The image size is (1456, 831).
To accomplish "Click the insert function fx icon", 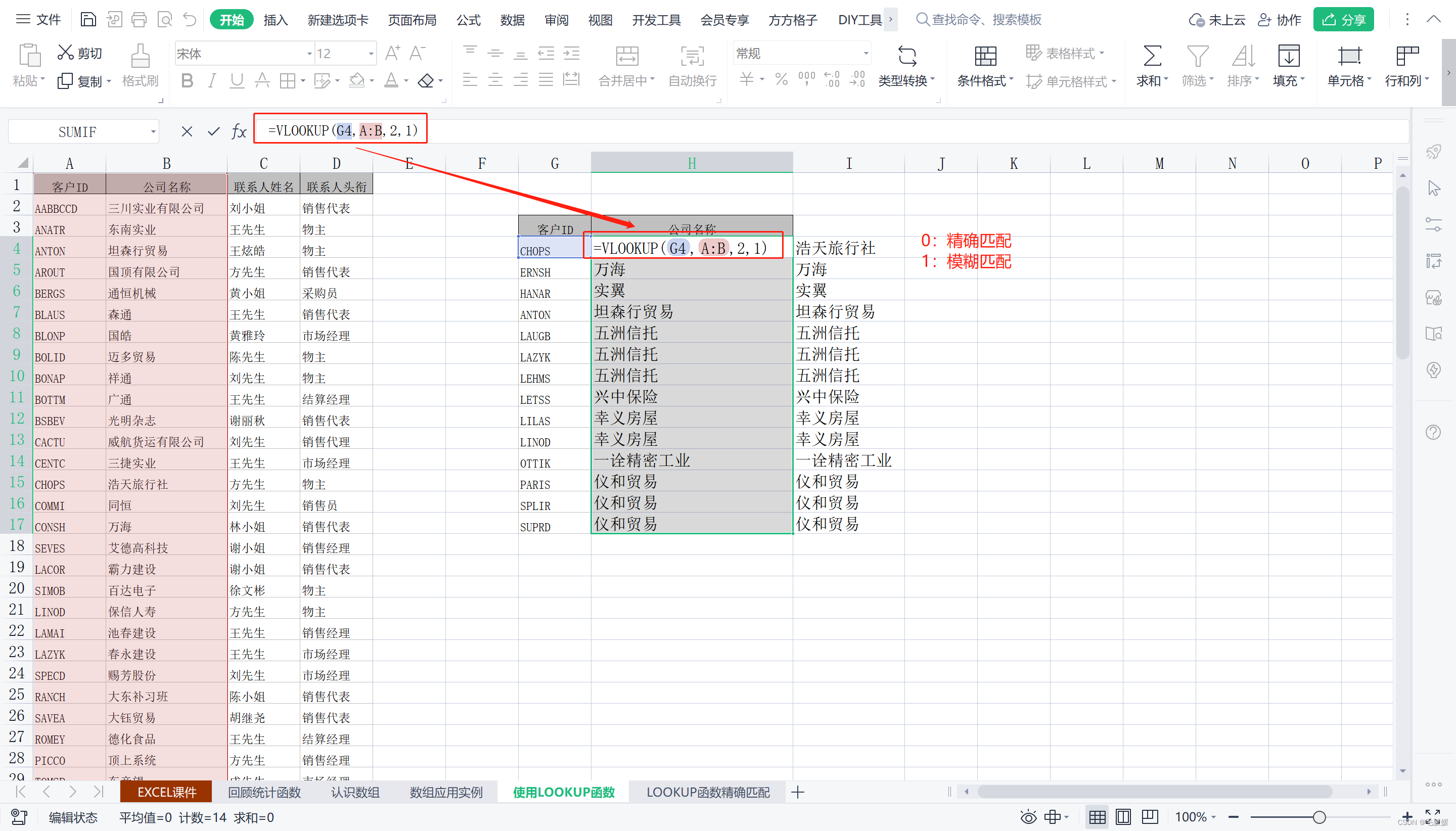I will click(x=239, y=132).
